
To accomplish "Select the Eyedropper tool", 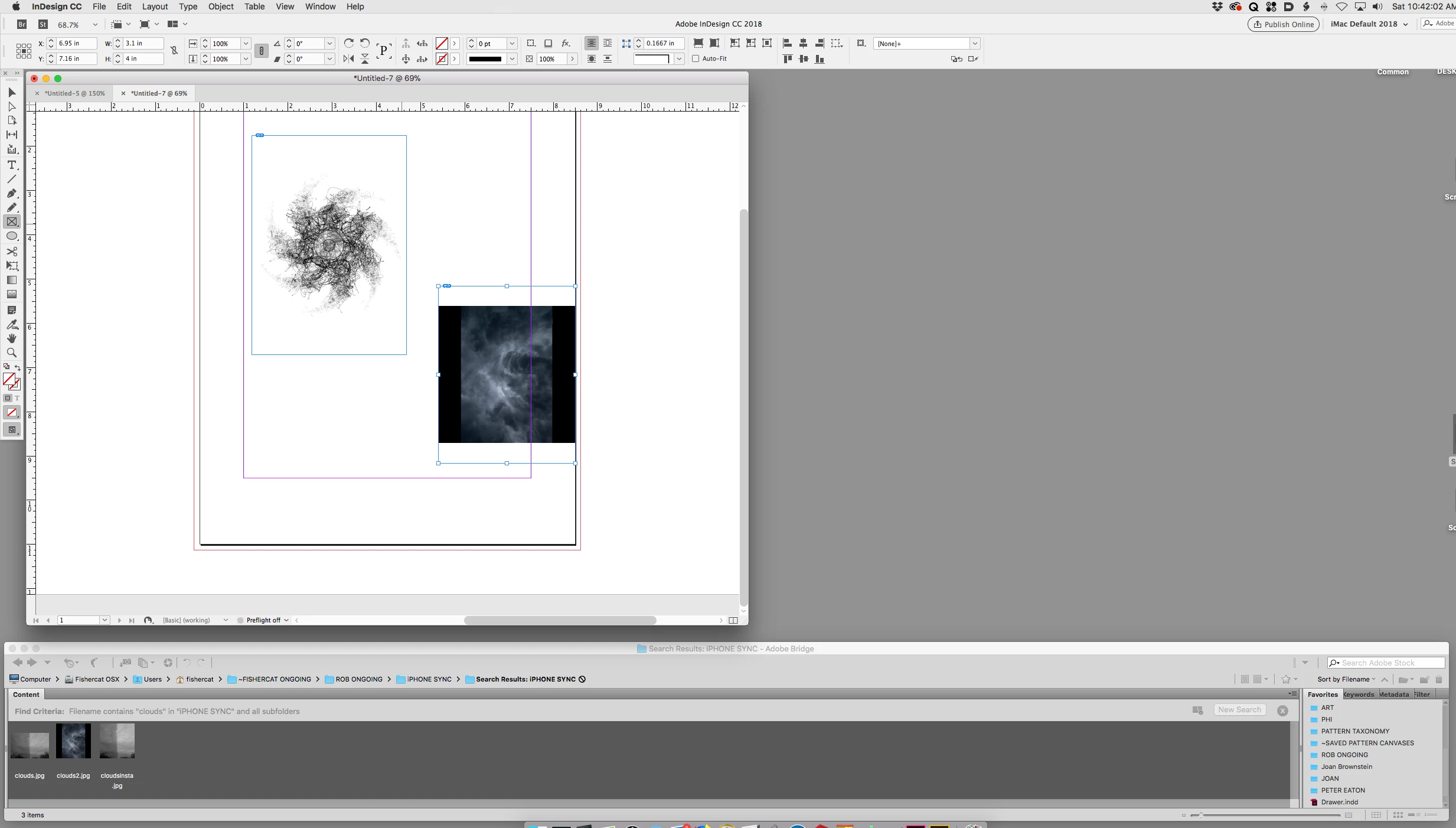I will (12, 324).
